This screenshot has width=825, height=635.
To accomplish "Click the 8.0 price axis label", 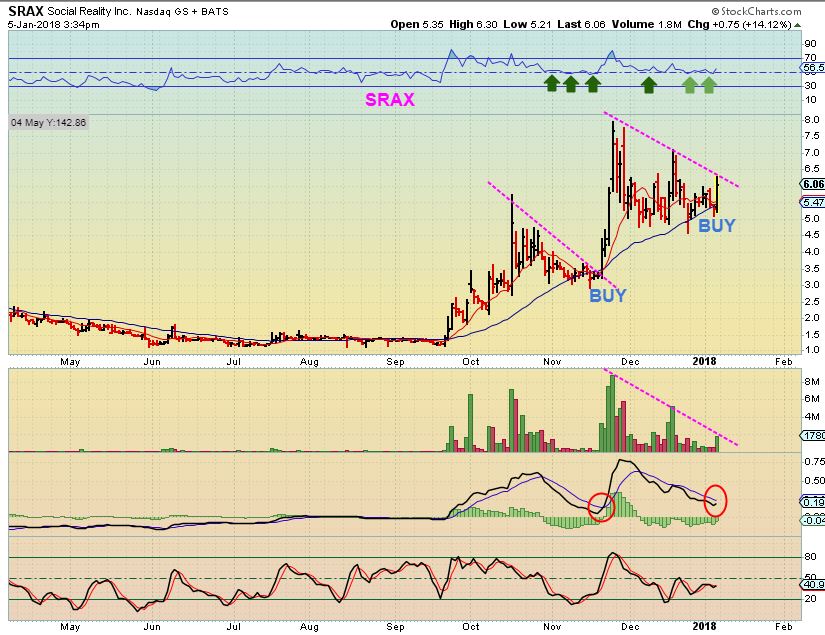I will click(x=812, y=119).
